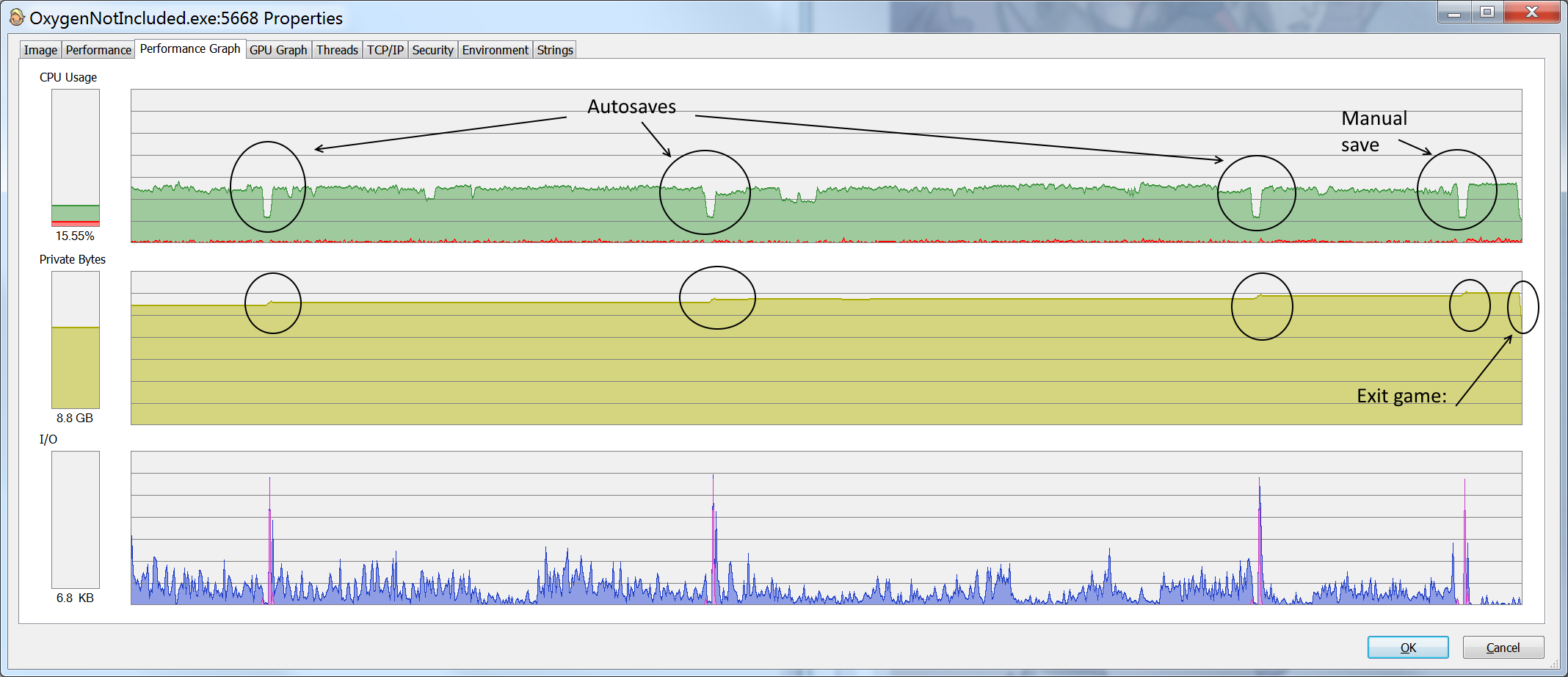Click the Cancel button
Viewport: 1568px width, 677px height.
[x=1503, y=648]
